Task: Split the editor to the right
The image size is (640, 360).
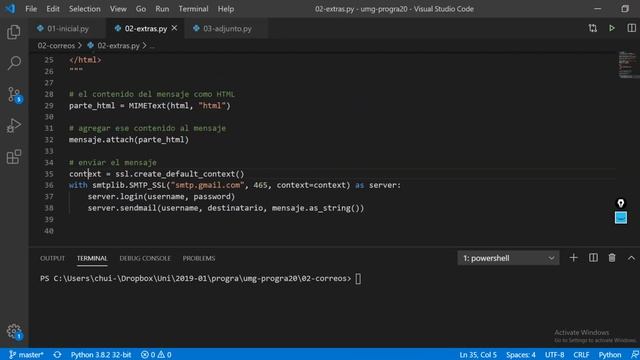Action: pos(631,28)
